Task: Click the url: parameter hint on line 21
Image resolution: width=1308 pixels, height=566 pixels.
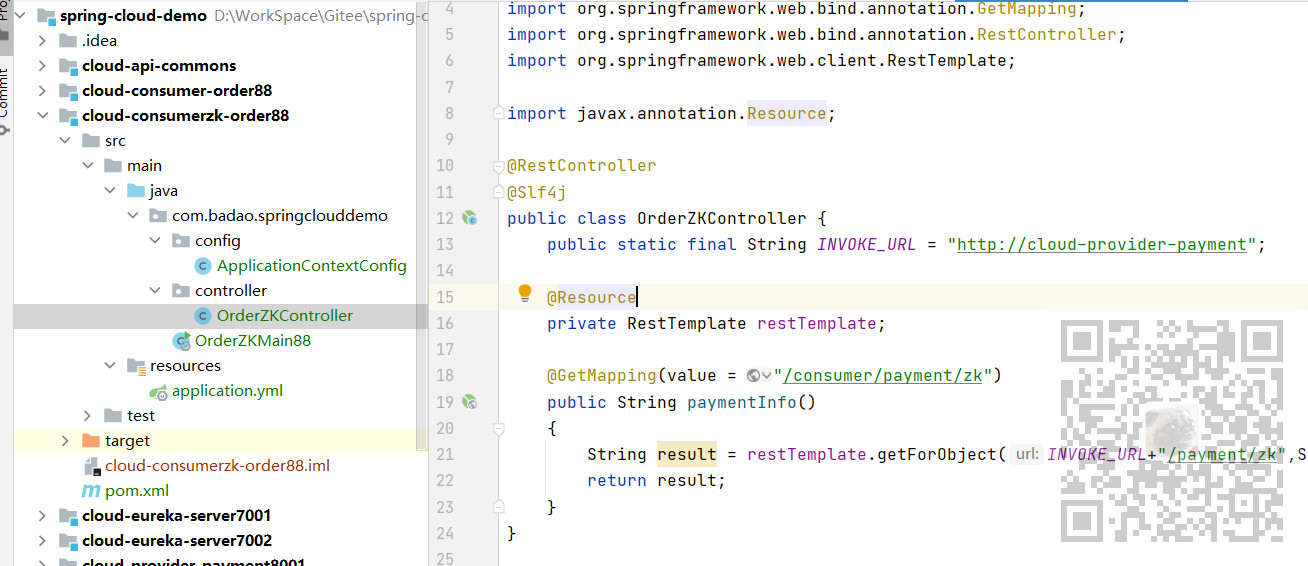Action: click(x=1025, y=455)
